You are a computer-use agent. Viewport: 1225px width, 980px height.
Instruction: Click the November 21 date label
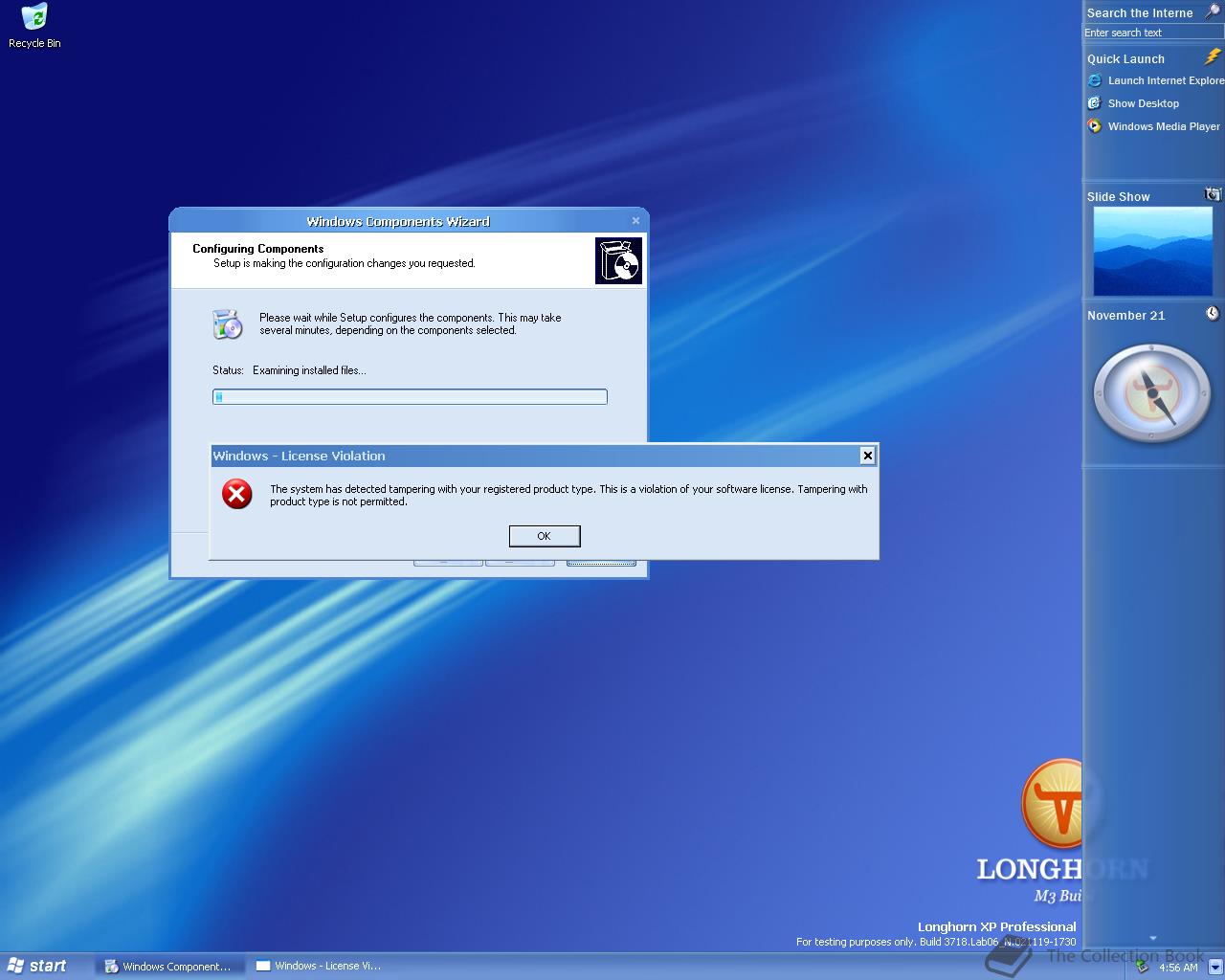tap(1125, 315)
